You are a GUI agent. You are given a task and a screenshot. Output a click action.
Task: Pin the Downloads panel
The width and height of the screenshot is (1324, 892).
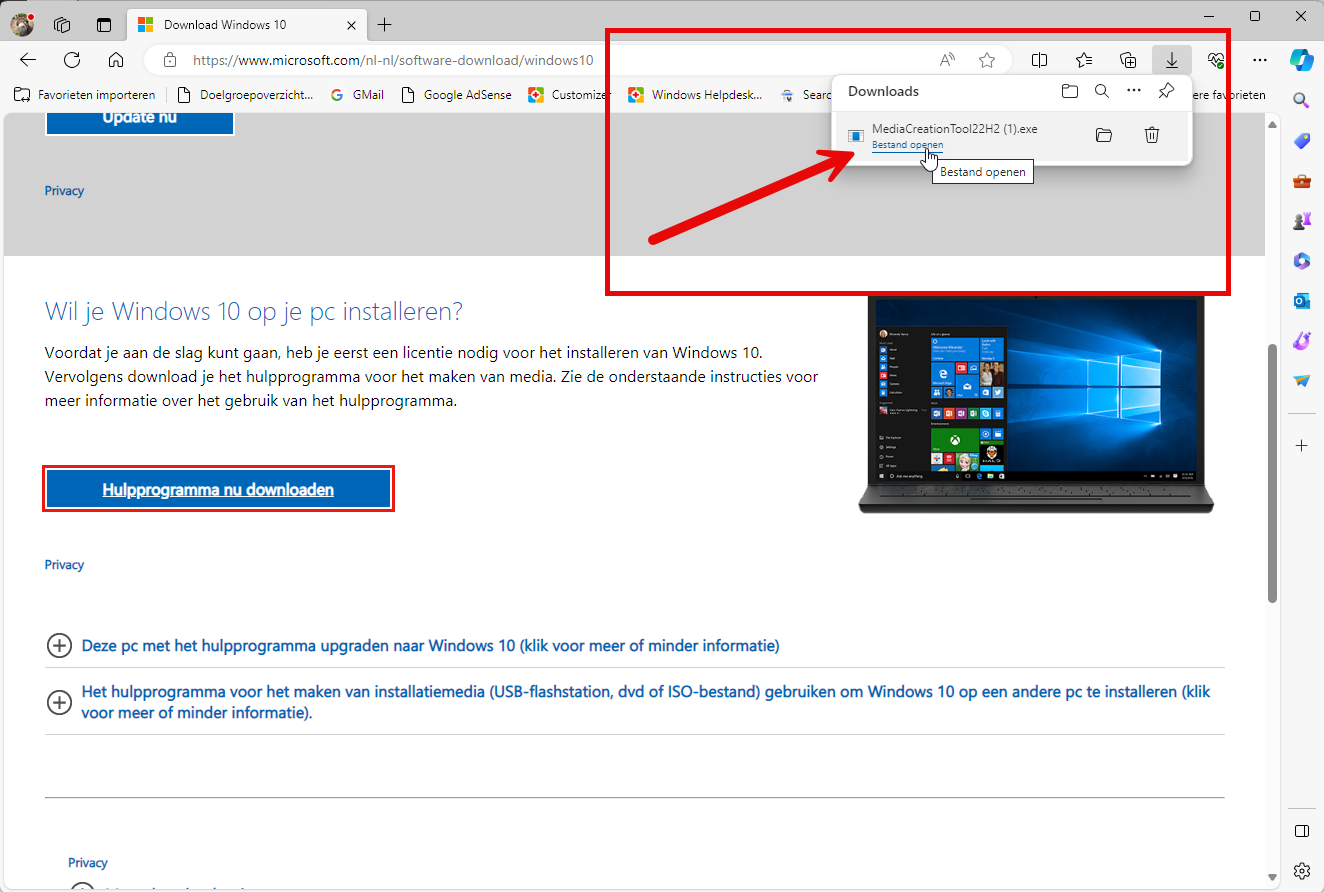point(1166,91)
